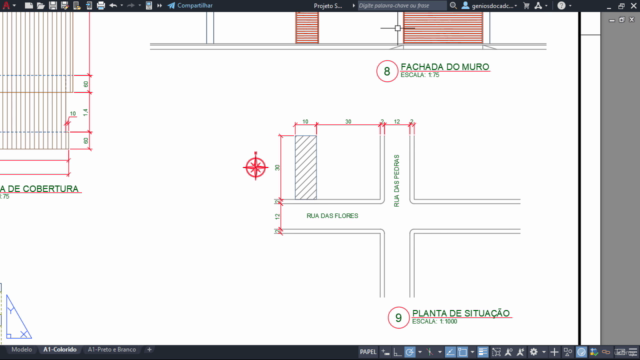
Task: Click the PLANTA DE SITUAÇÃO title text
Action: click(461, 313)
